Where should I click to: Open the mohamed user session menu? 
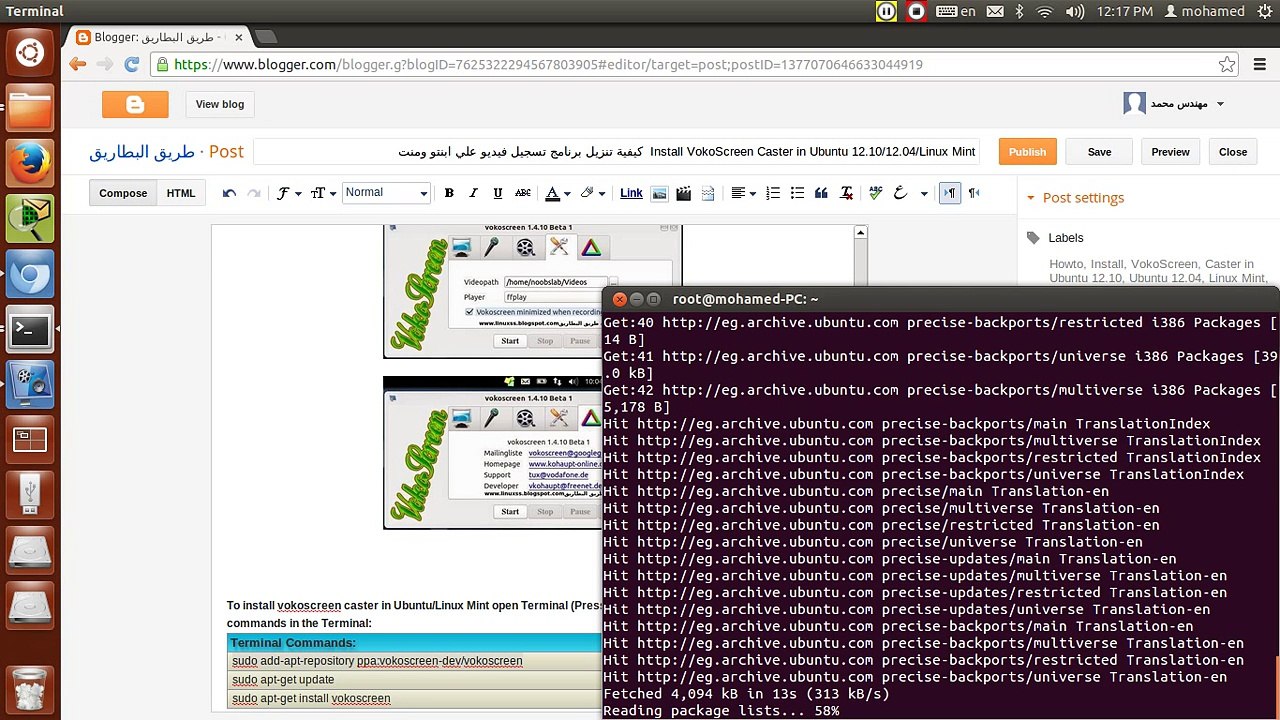coord(1205,11)
